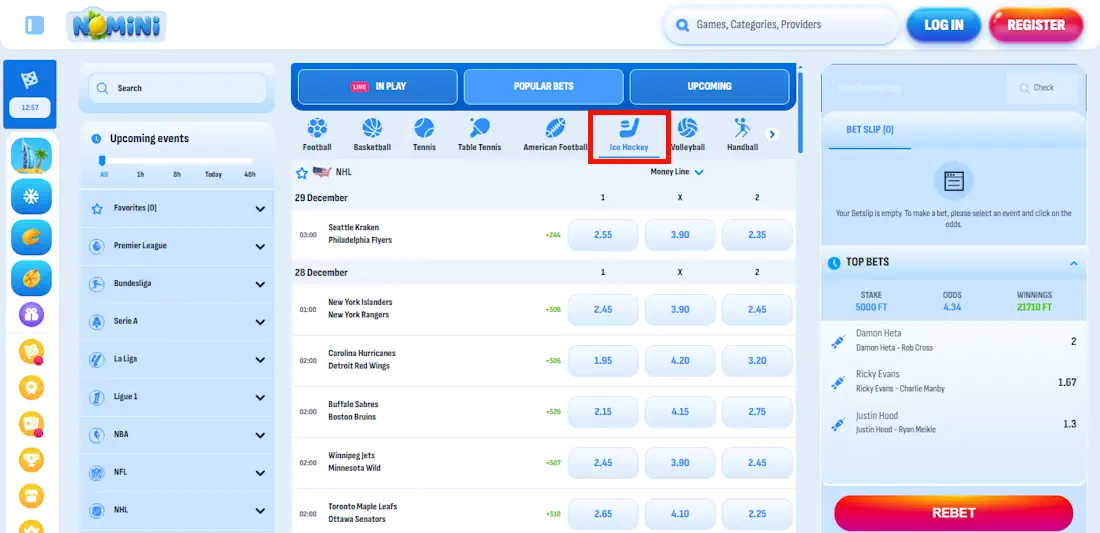Collapse the Top Bets panel

pos(1073,263)
